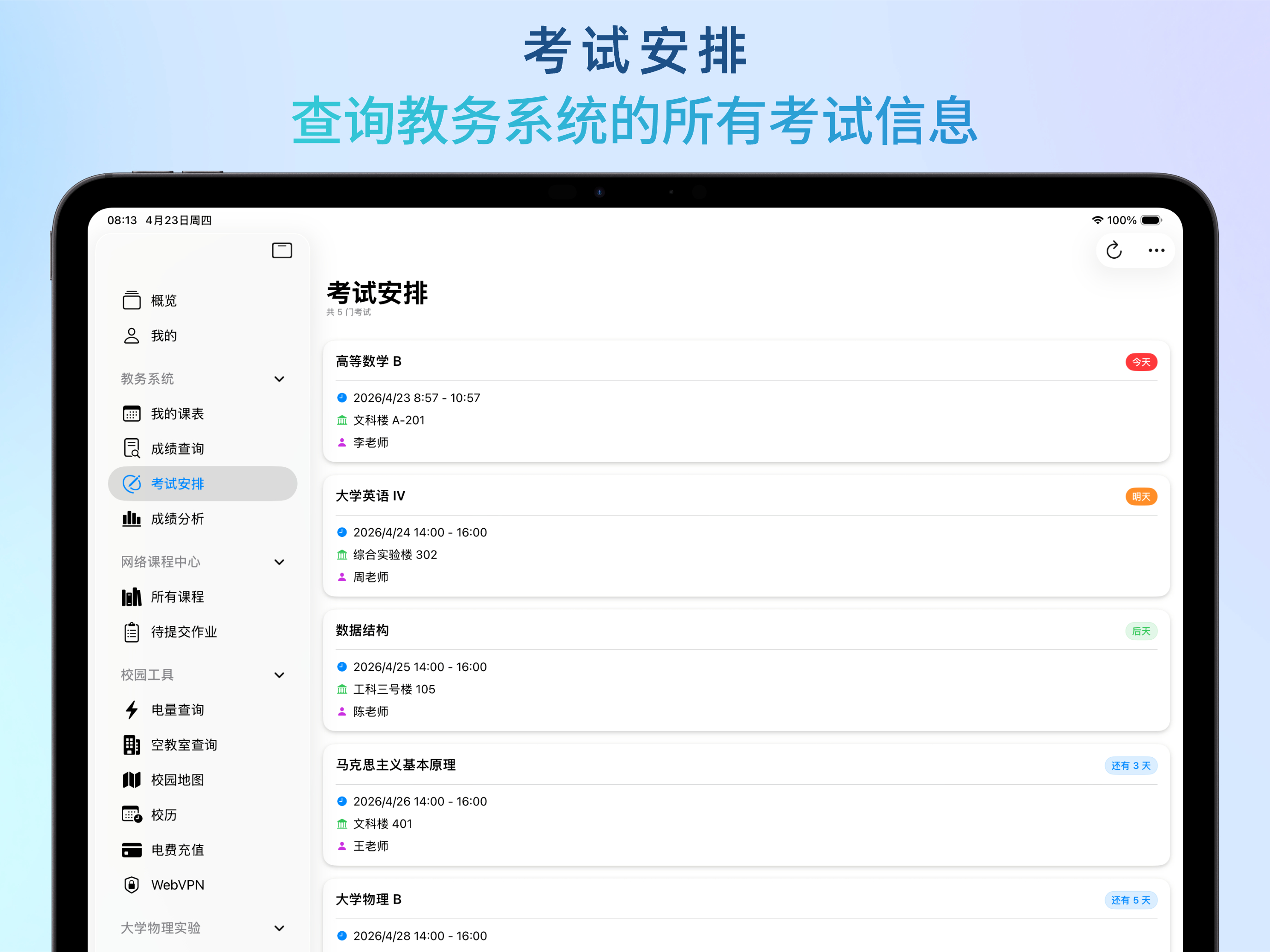
Task: Click the teacher name 周老师
Action: [370, 577]
